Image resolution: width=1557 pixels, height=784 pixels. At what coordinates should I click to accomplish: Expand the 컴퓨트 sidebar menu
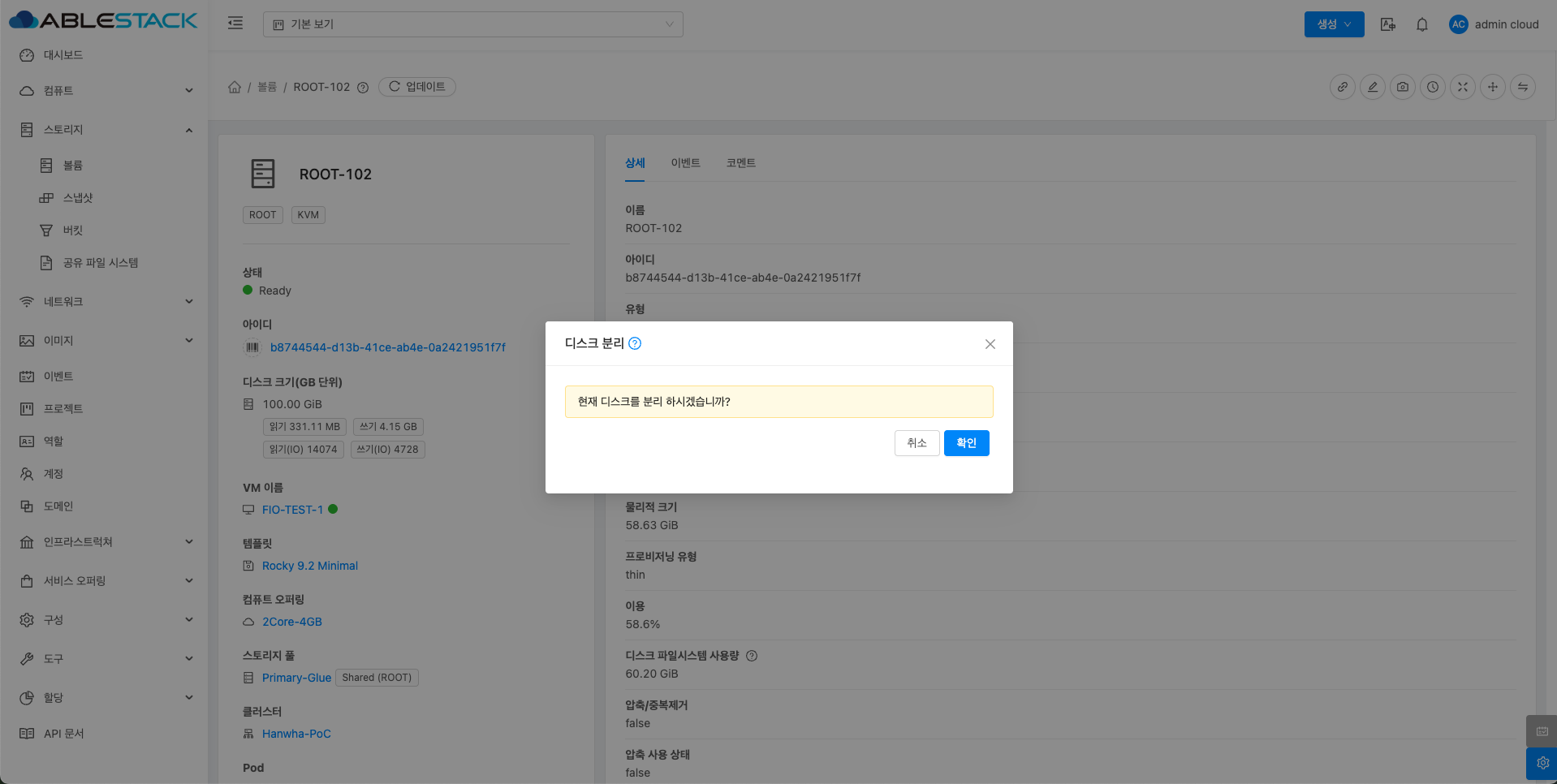pos(104,91)
